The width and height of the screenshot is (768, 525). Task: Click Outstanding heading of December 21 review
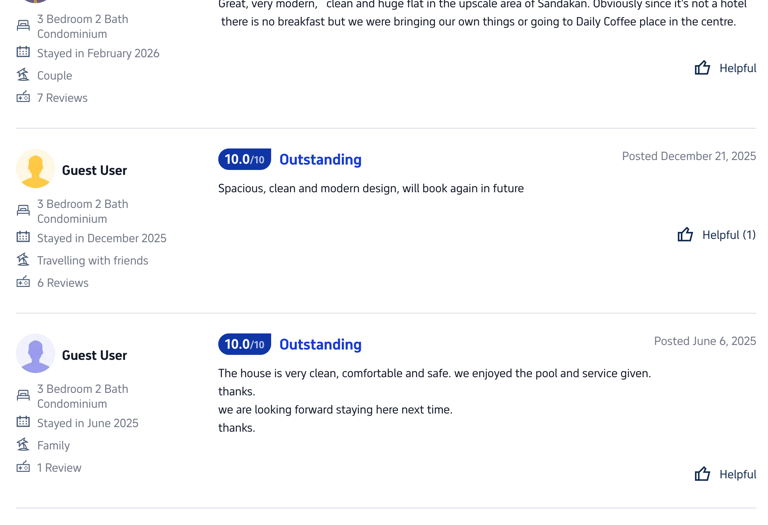pyautogui.click(x=320, y=159)
